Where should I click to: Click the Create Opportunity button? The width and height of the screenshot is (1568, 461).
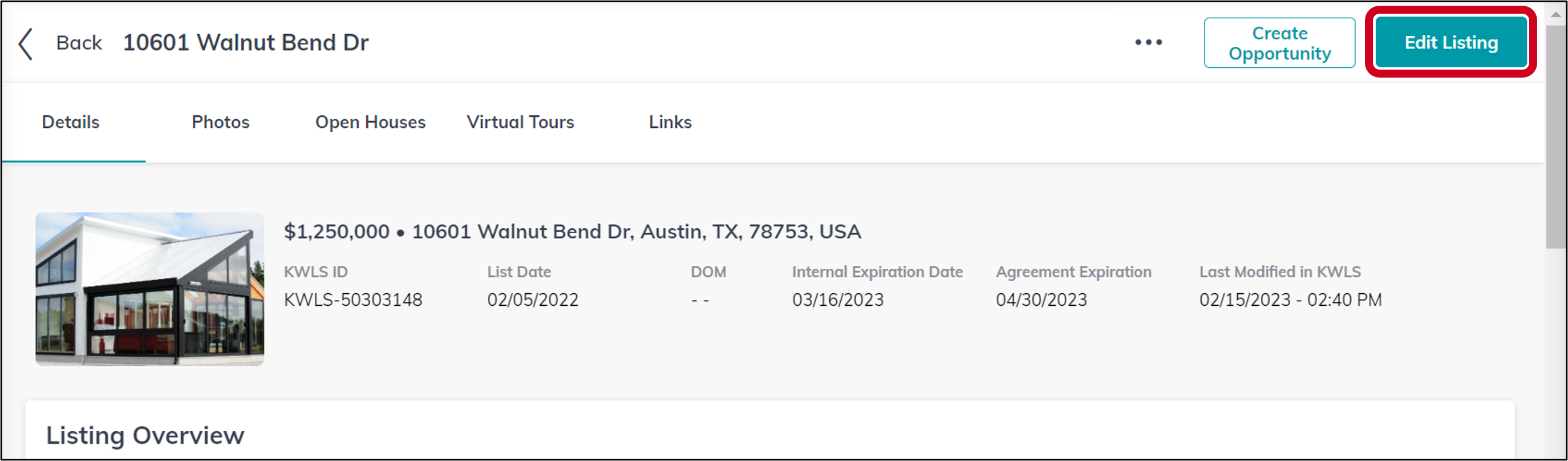click(x=1279, y=43)
